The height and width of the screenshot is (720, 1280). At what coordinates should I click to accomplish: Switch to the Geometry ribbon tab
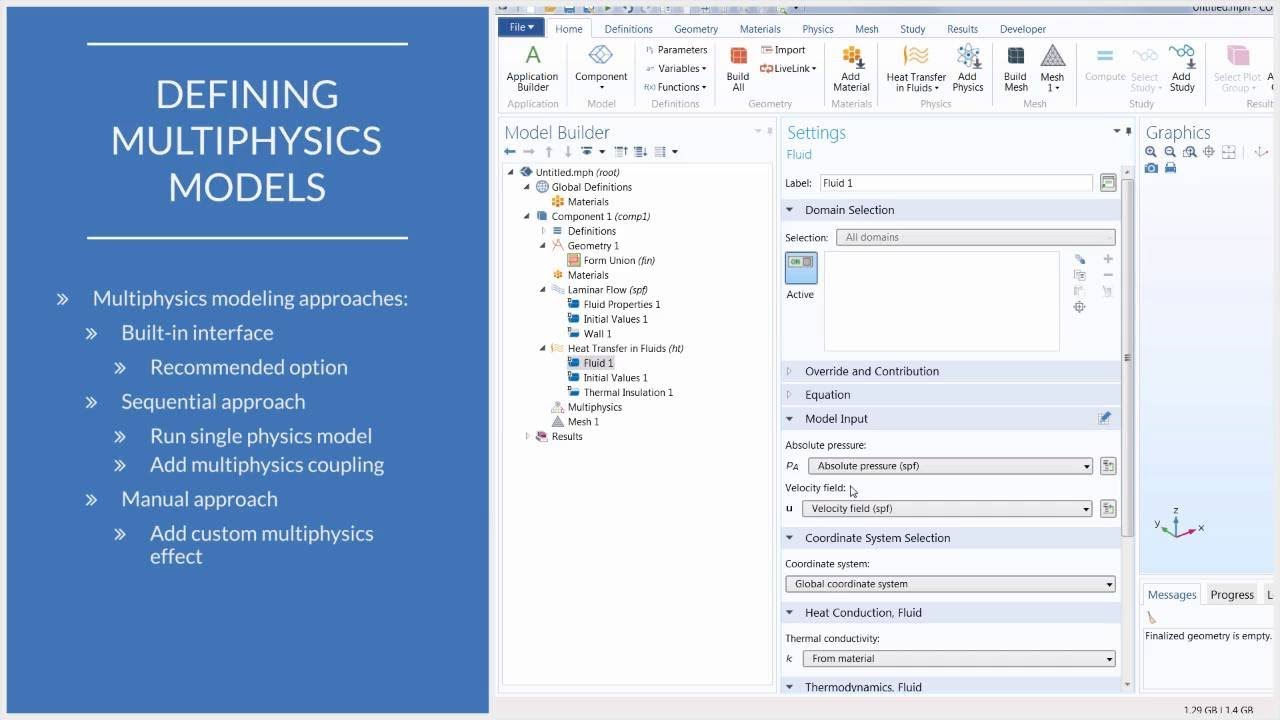tap(696, 29)
